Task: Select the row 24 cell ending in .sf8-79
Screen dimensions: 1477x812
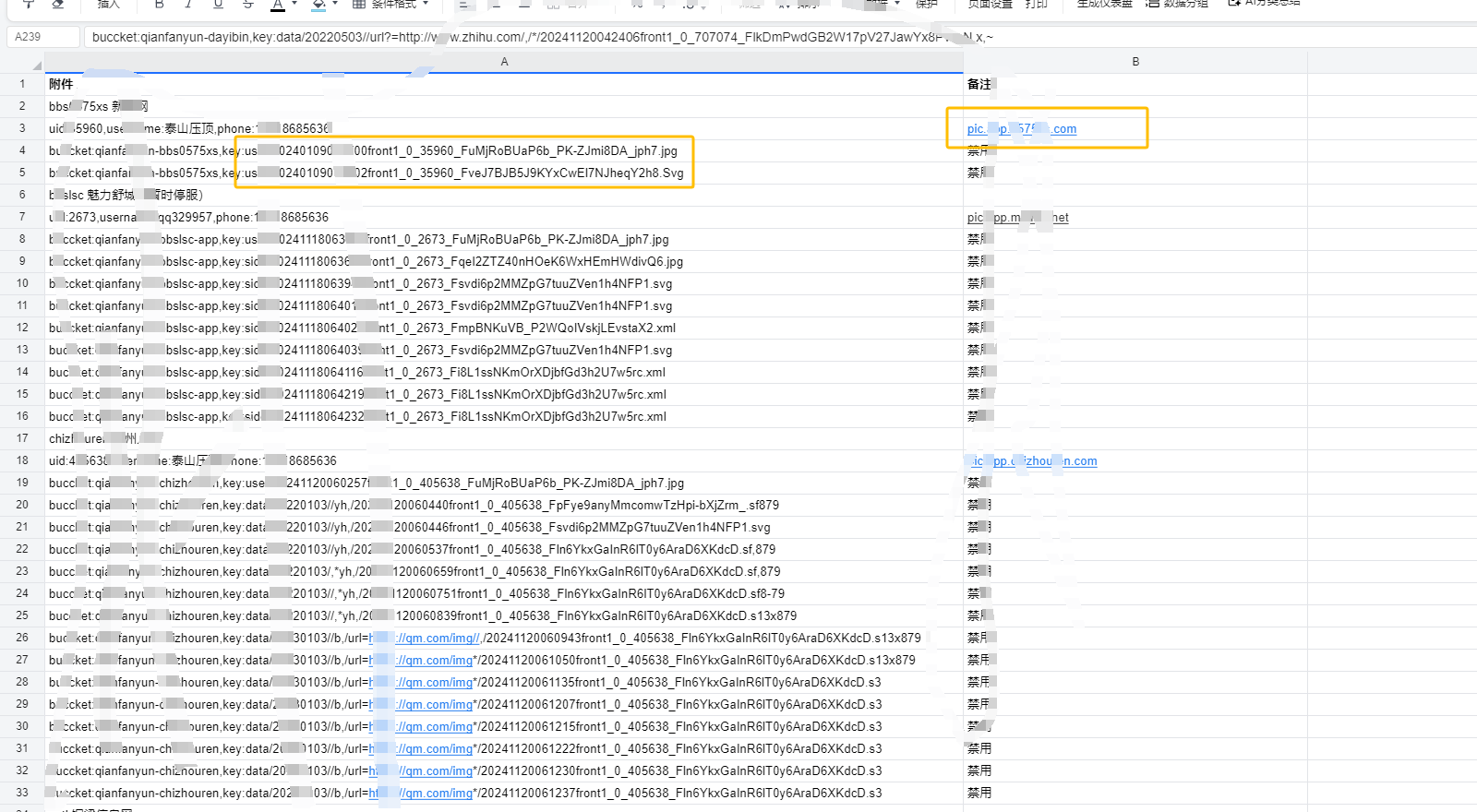Action: pos(504,593)
